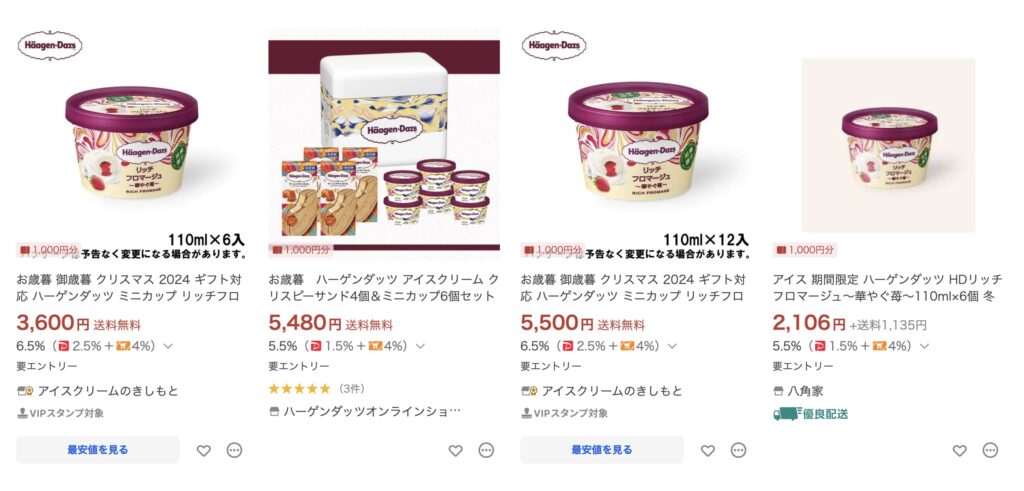Screen dimensions: 1024x491
Task: Open the gift box set product image
Action: [x=384, y=144]
